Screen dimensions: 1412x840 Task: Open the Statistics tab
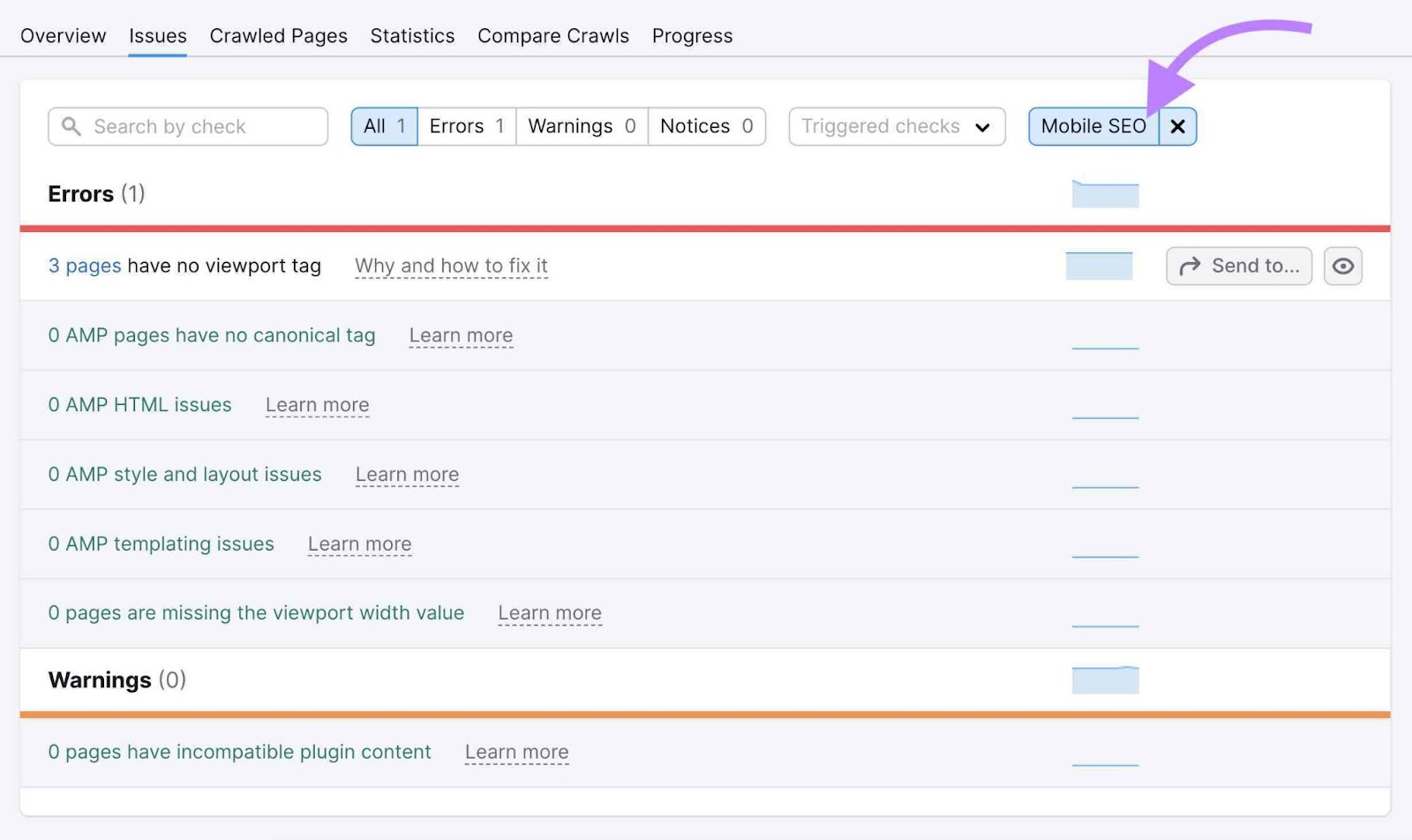tap(412, 35)
